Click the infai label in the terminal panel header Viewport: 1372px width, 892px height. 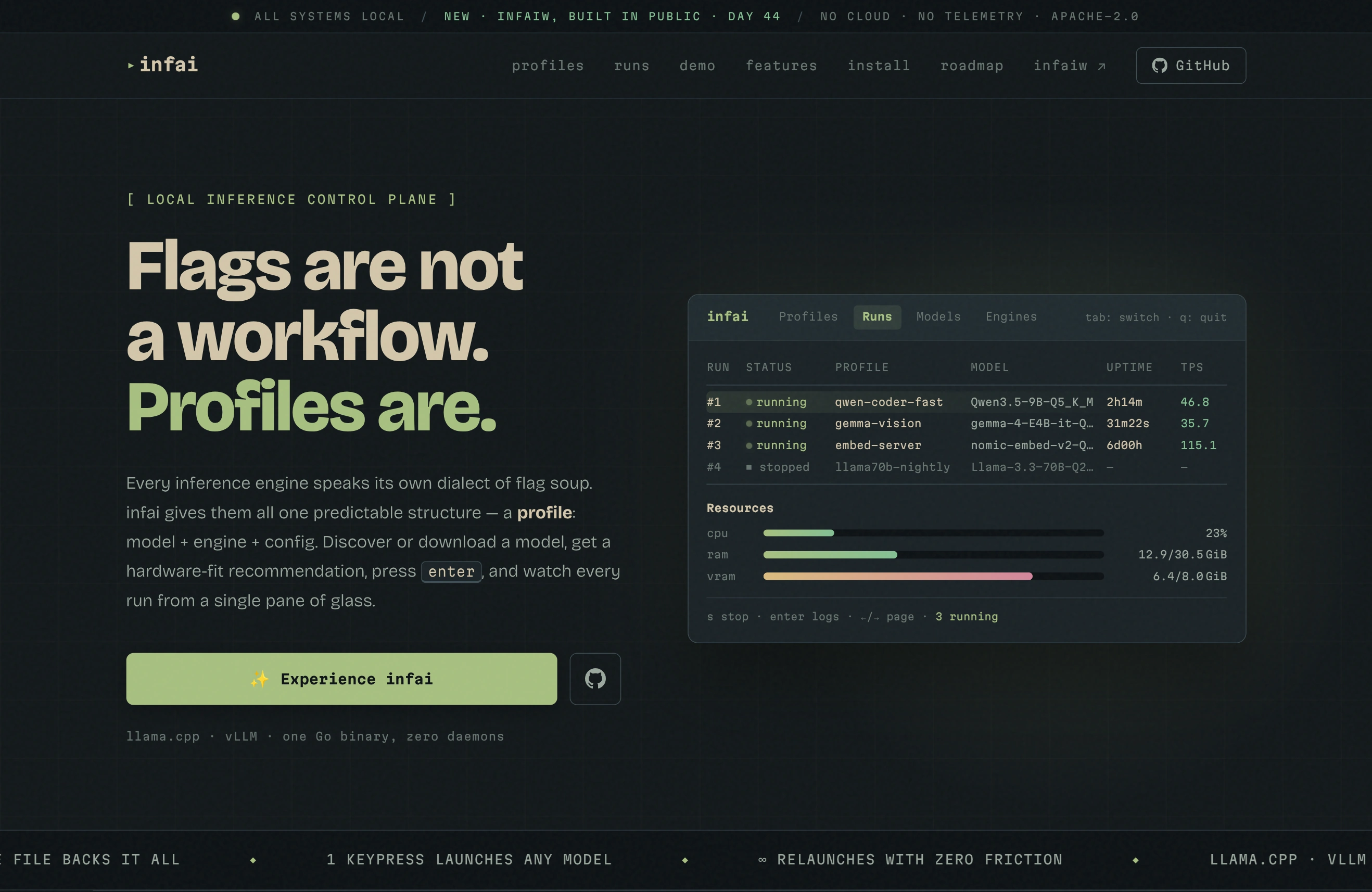[728, 316]
